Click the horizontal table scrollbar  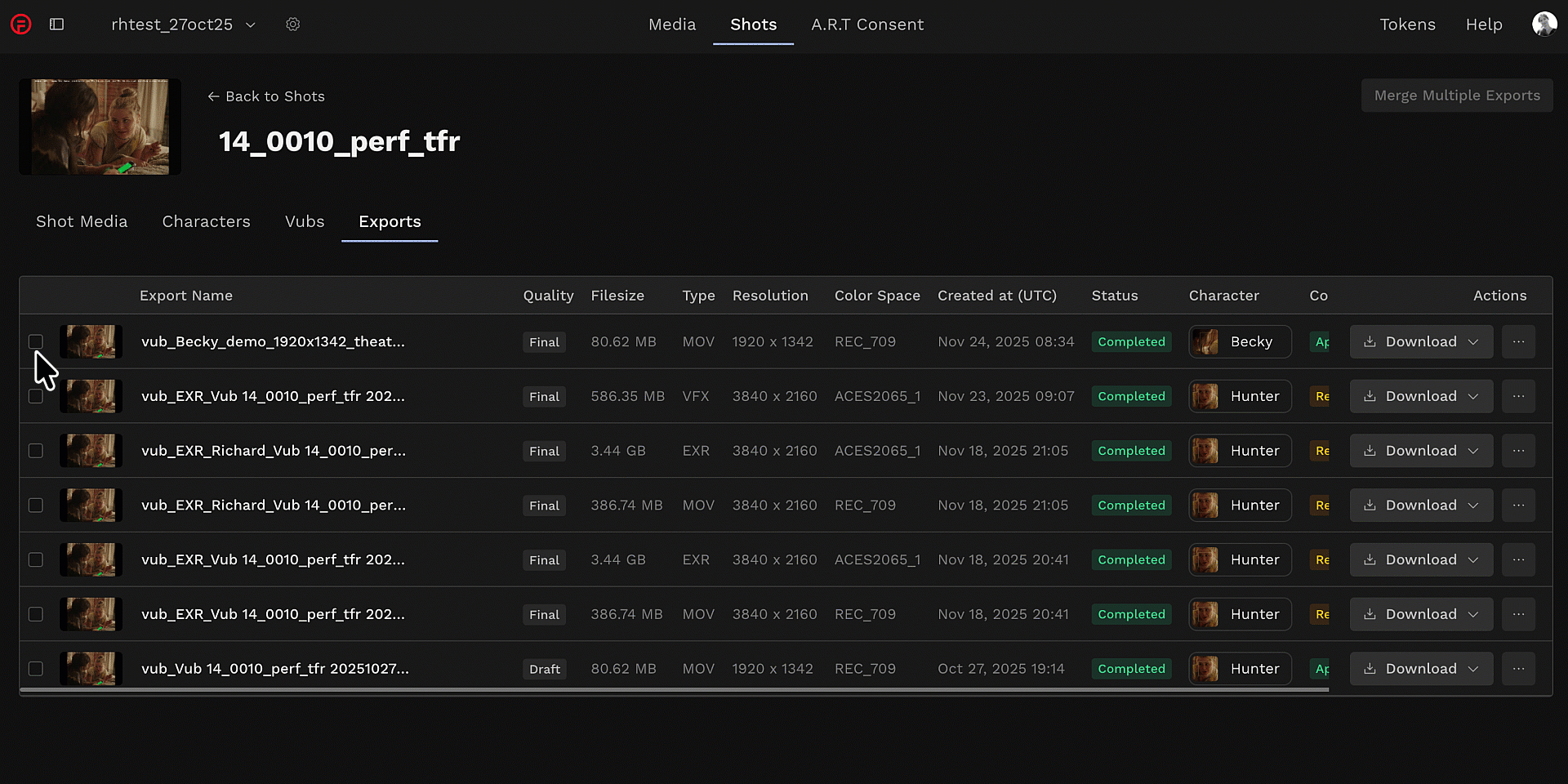pos(675,690)
